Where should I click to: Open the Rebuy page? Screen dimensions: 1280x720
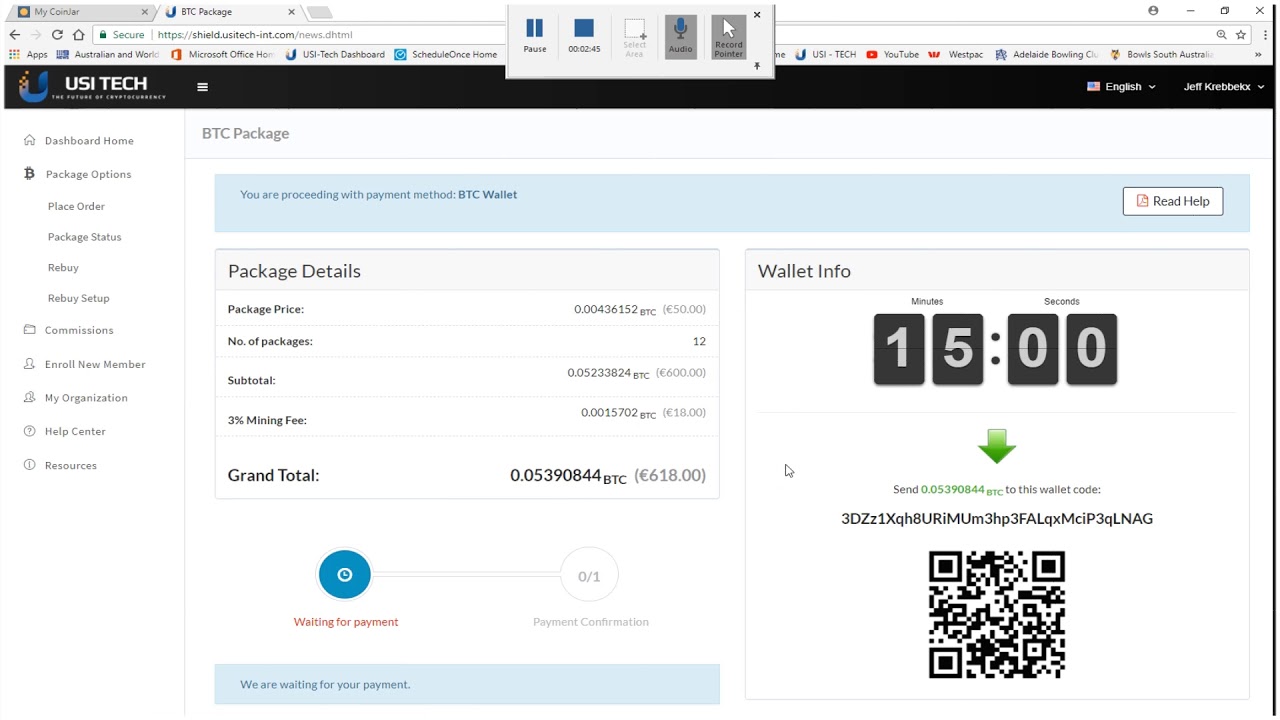point(63,268)
